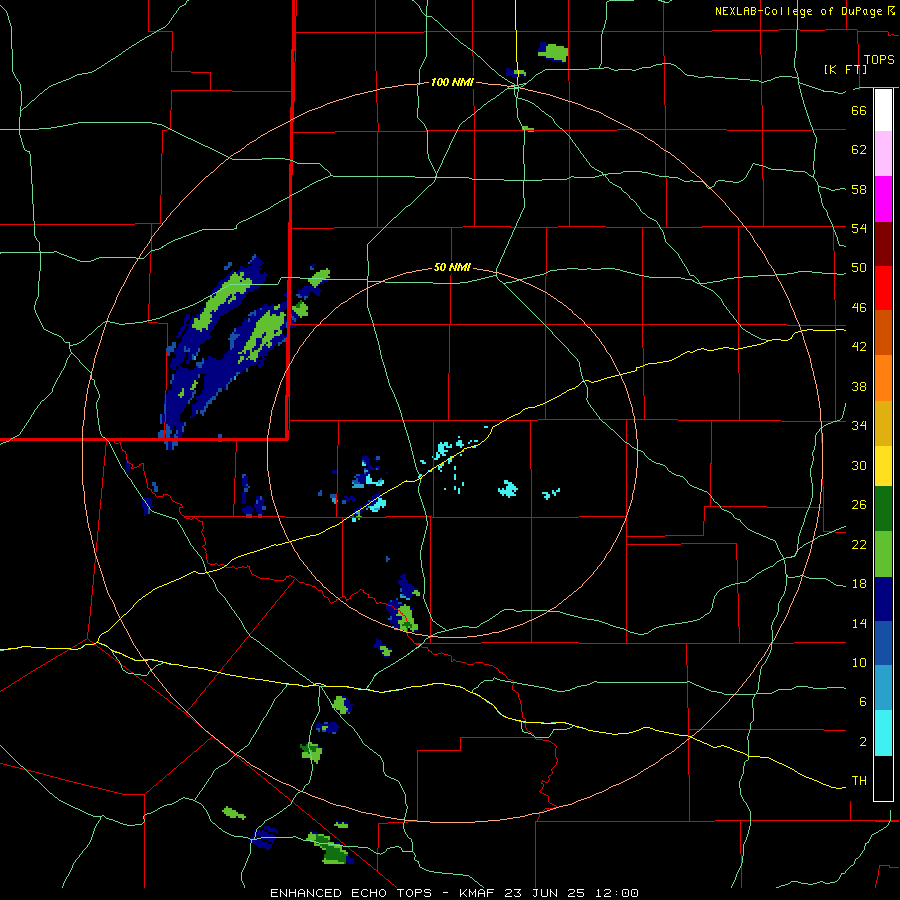Click the dark red legend swatch
Image resolution: width=900 pixels, height=900 pixels.
point(883,244)
